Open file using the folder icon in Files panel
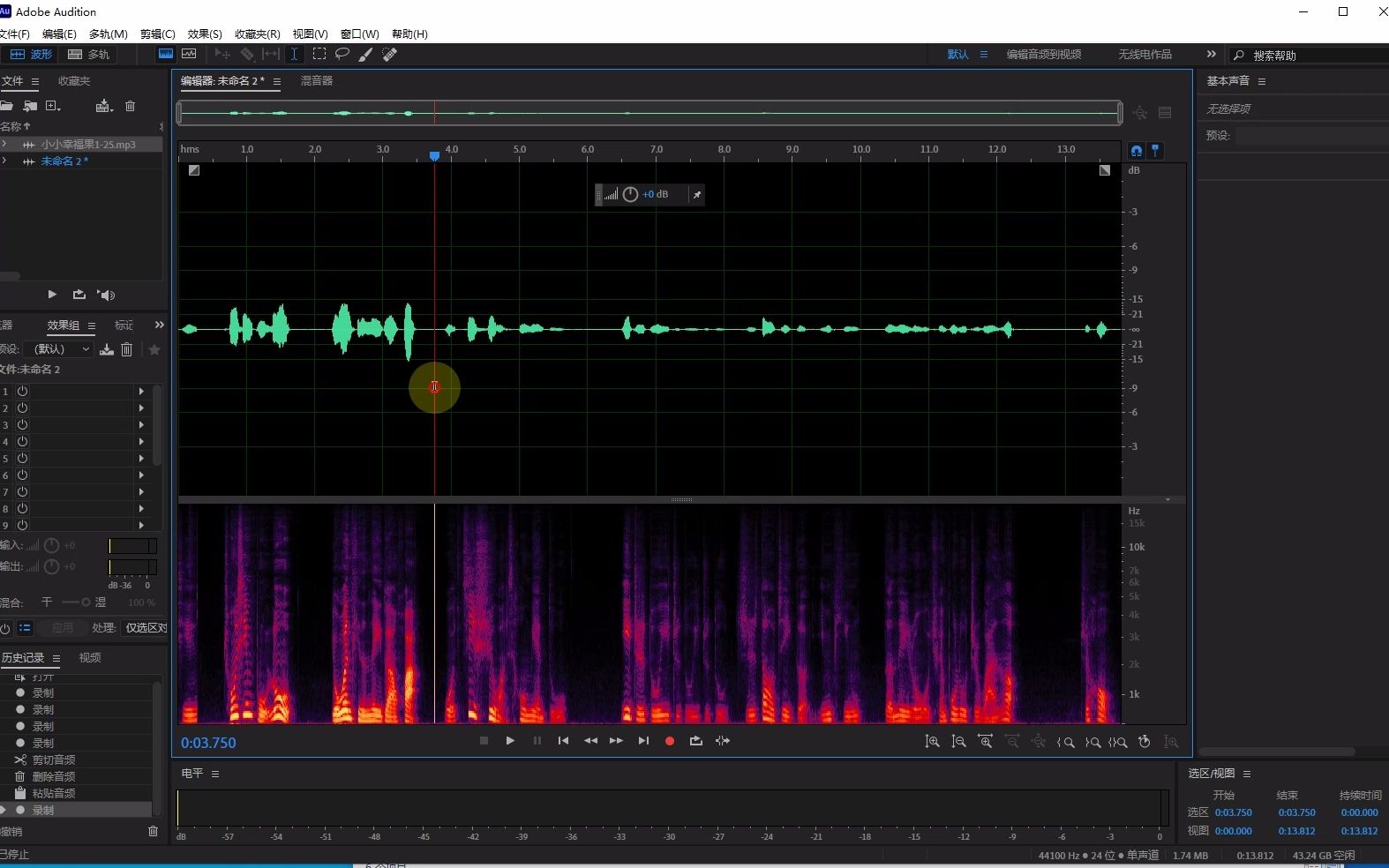This screenshot has width=1389, height=868. pos(7,106)
